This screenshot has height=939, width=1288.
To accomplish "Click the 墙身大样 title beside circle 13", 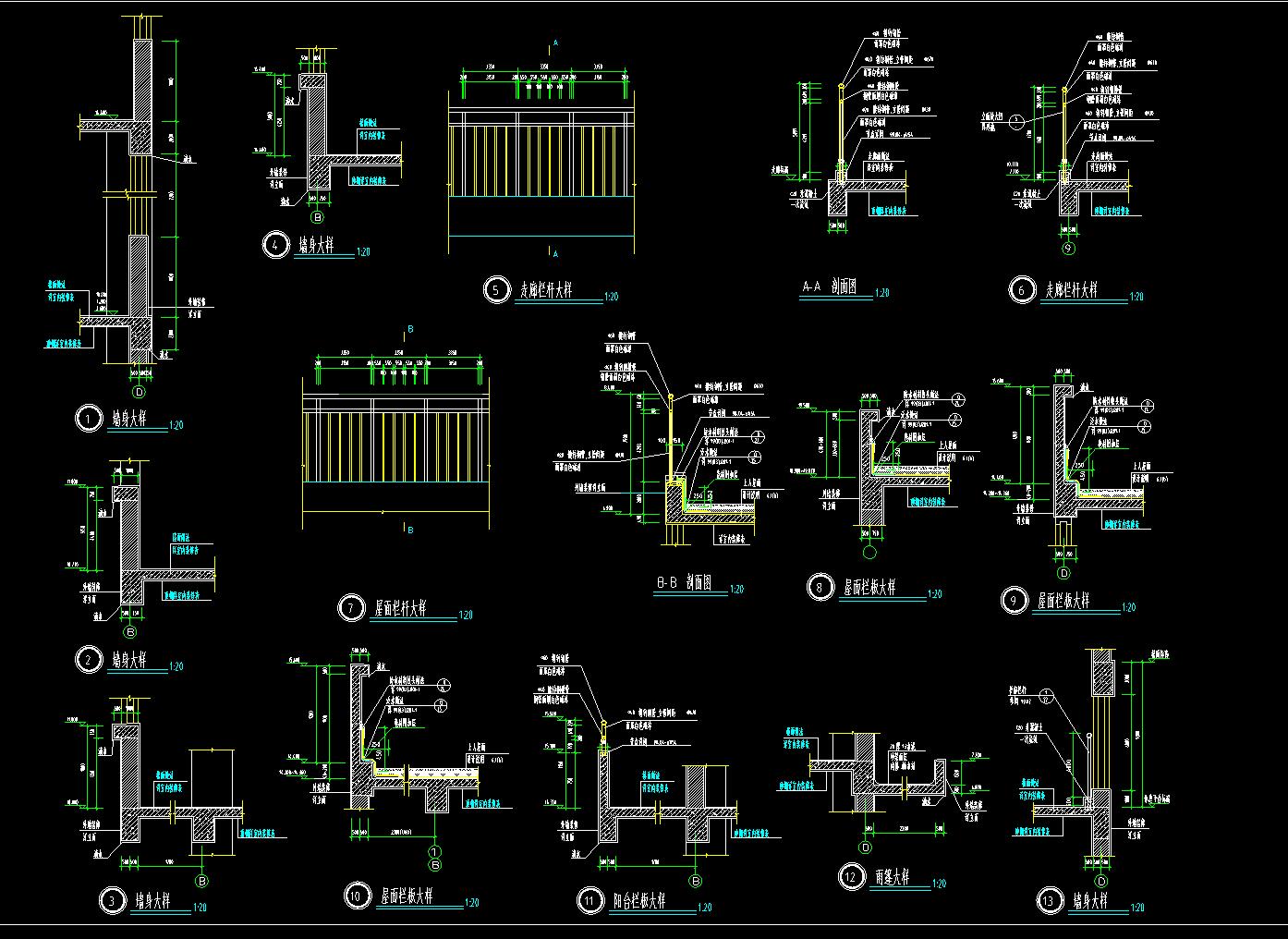I will [1088, 900].
